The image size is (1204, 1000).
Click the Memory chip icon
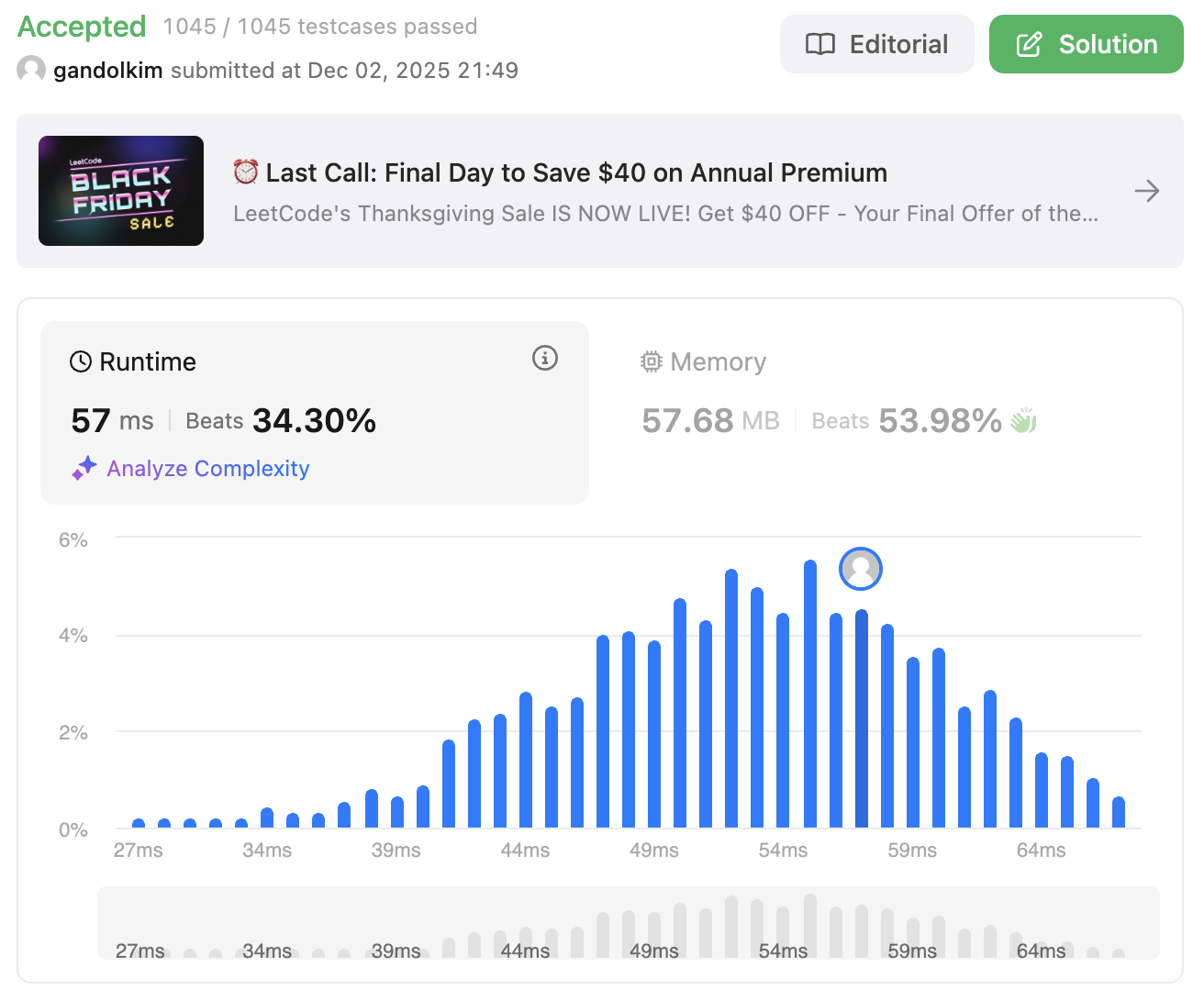pos(651,361)
